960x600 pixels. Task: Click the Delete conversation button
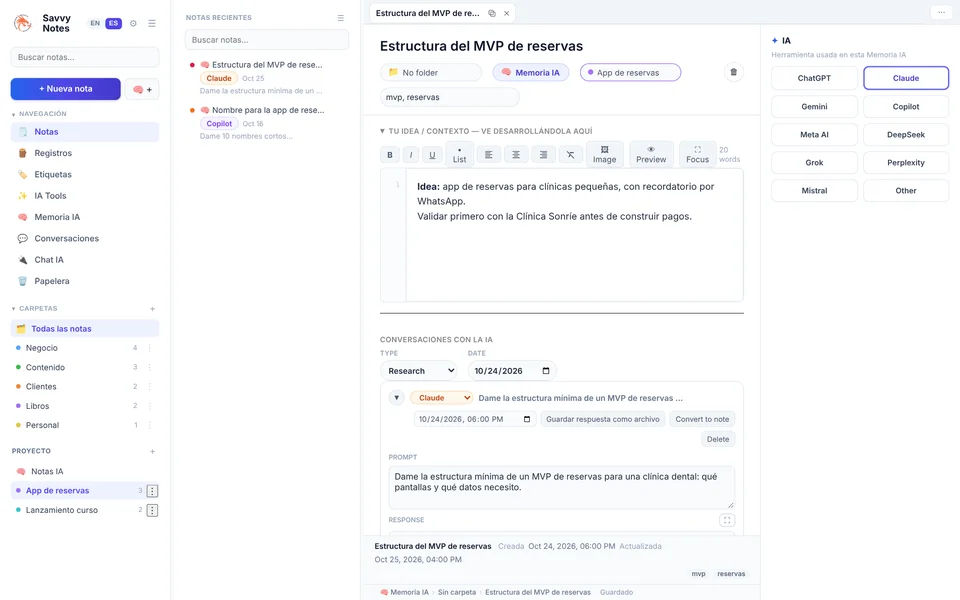point(718,439)
